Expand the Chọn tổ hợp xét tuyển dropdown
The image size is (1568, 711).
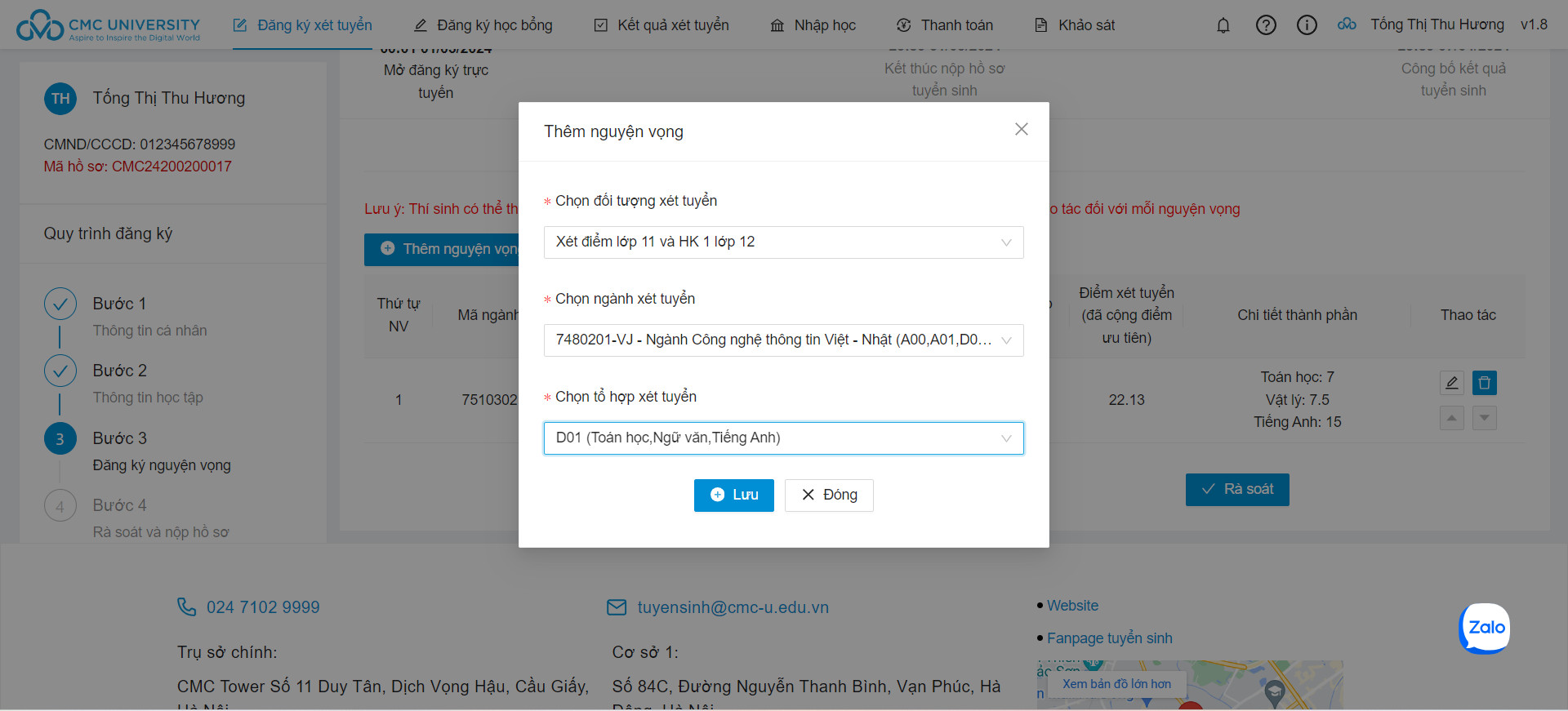[x=783, y=438]
